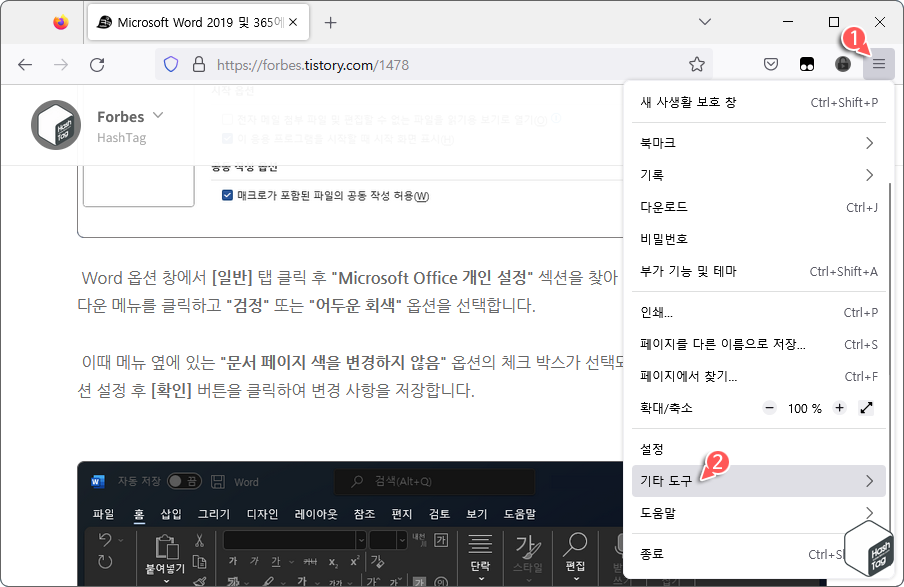Click the scissors cut icon
The height and width of the screenshot is (587, 904).
(x=199, y=540)
